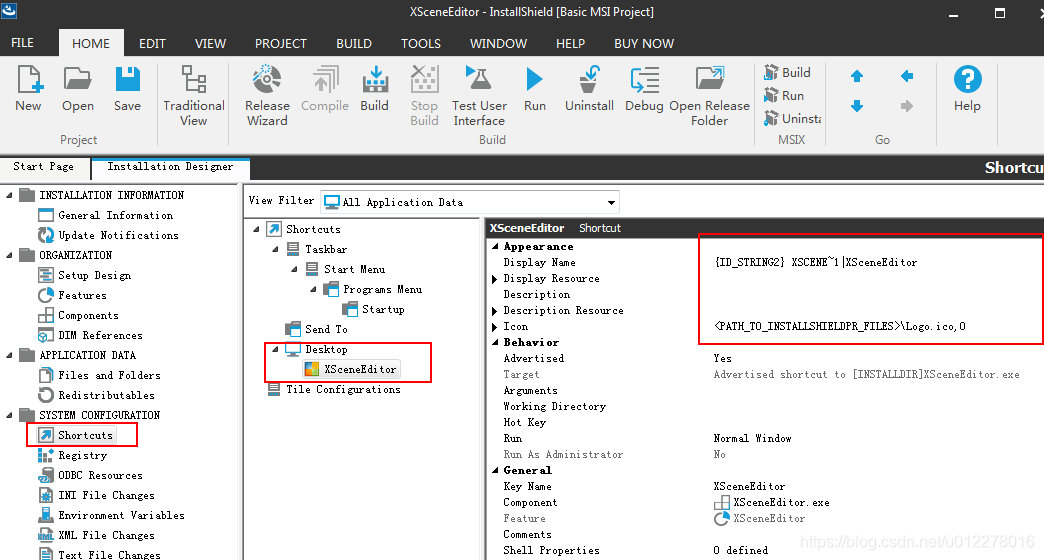Image resolution: width=1044 pixels, height=560 pixels.
Task: Collapse the Desktop tree node
Action: [276, 349]
